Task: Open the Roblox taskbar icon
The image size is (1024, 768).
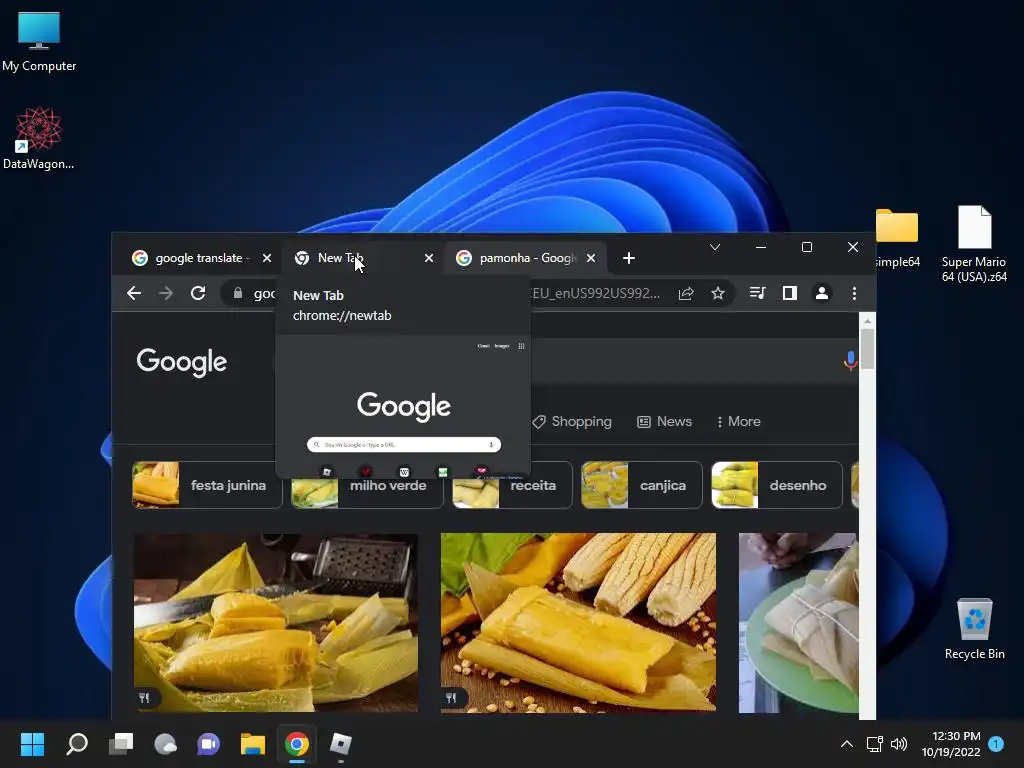Action: 340,744
